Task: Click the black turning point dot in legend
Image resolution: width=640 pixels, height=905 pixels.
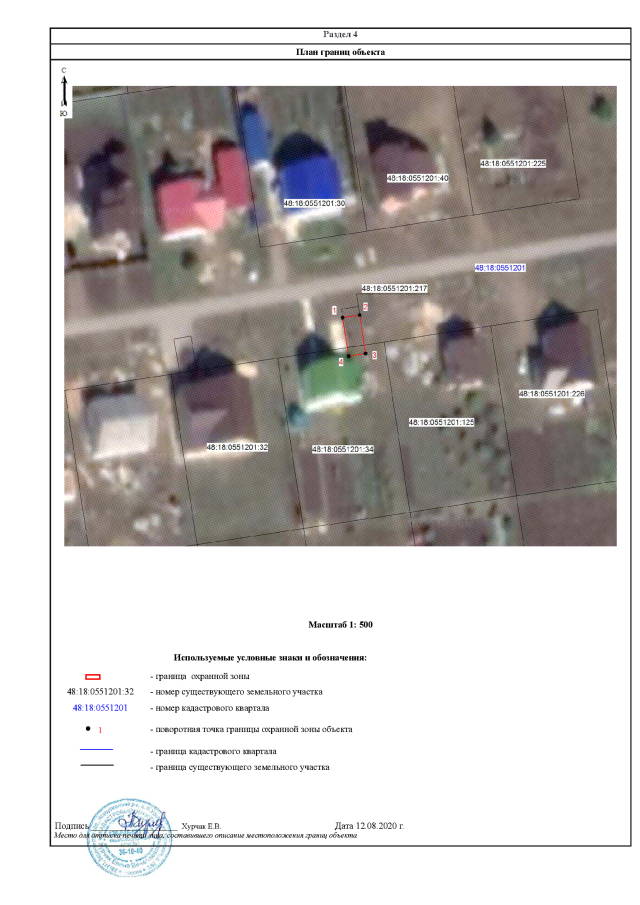Action: (89, 729)
